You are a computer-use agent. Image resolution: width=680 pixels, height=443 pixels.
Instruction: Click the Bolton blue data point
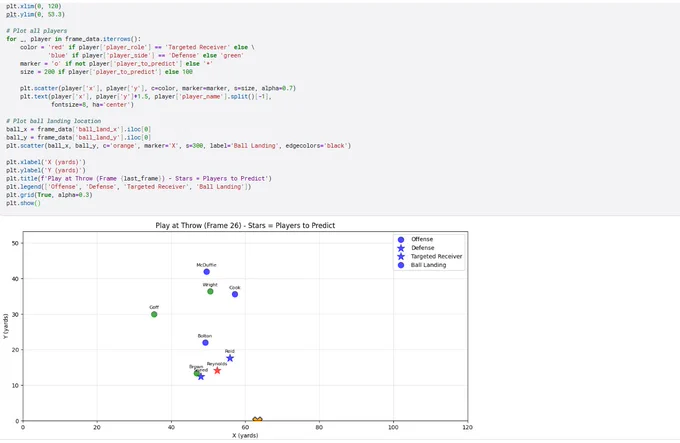click(205, 343)
